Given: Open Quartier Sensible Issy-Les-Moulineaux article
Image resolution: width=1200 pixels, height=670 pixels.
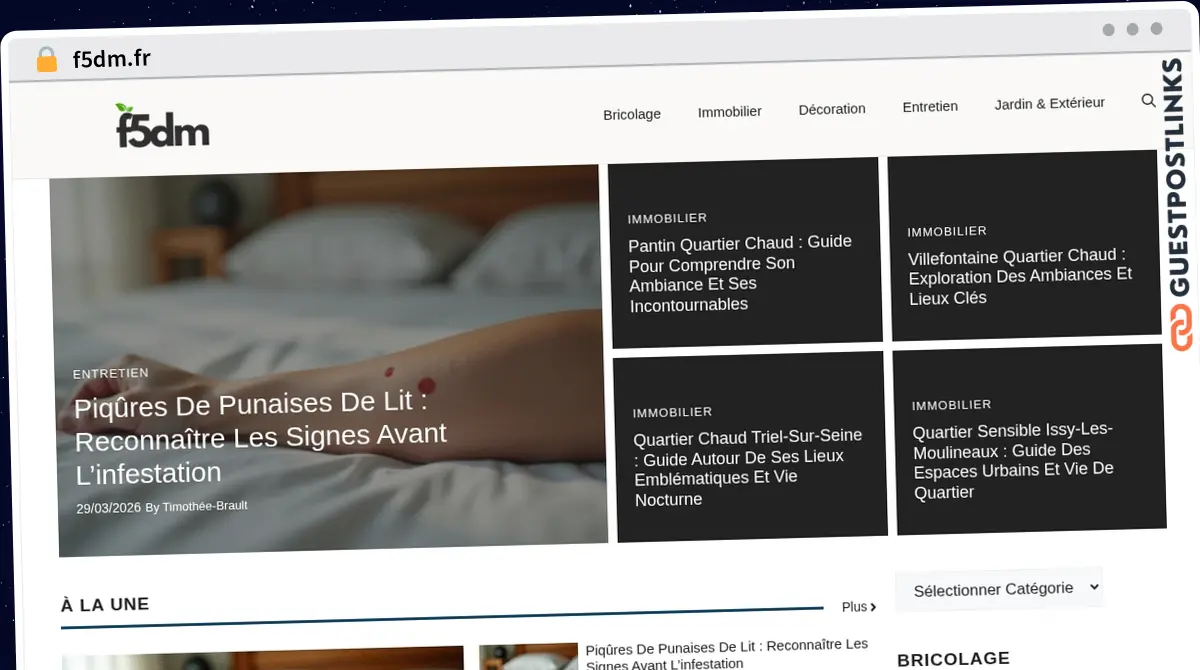Looking at the screenshot, I should point(1014,460).
